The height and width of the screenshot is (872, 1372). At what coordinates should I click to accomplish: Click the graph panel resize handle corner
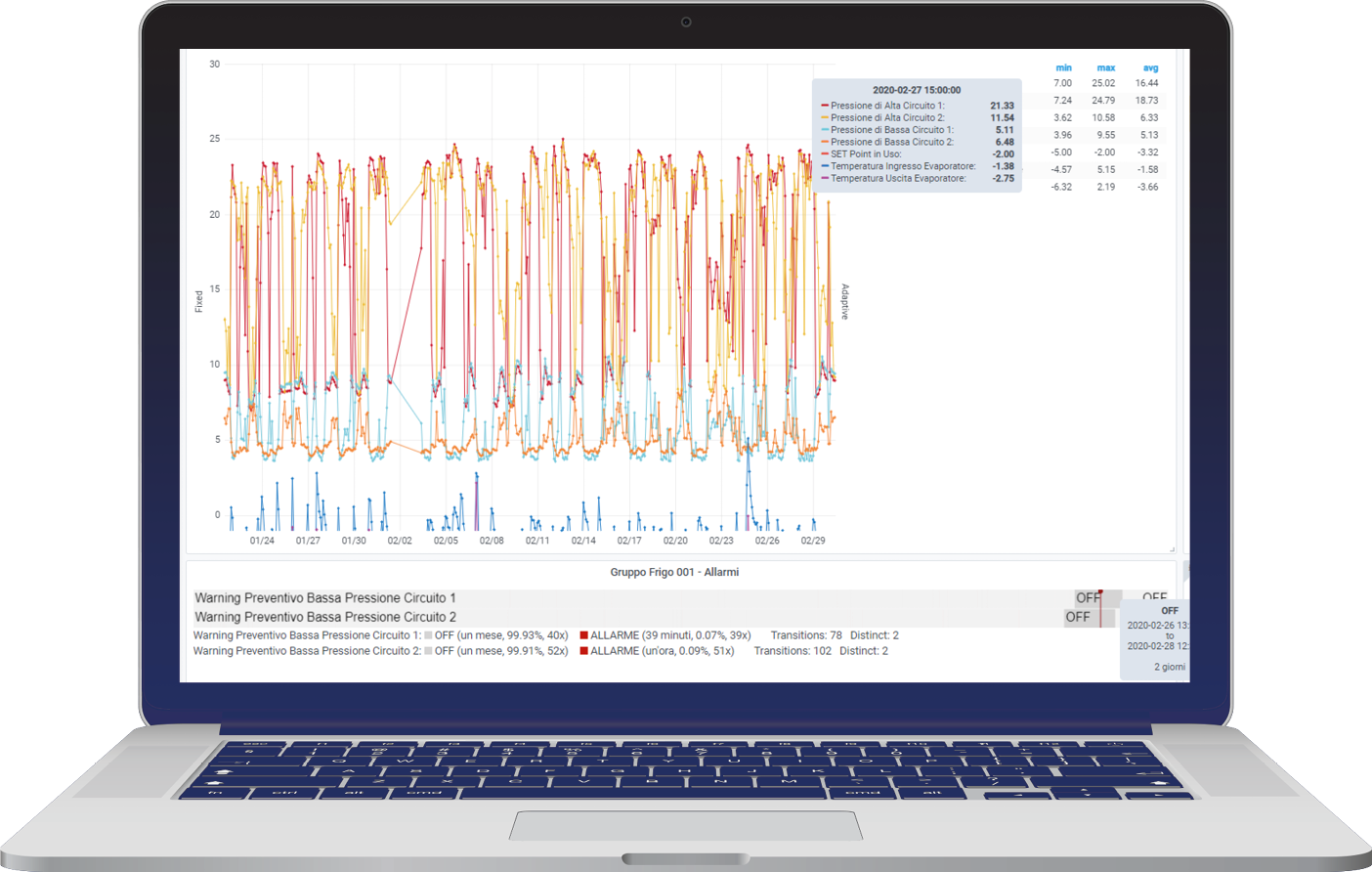1172,549
